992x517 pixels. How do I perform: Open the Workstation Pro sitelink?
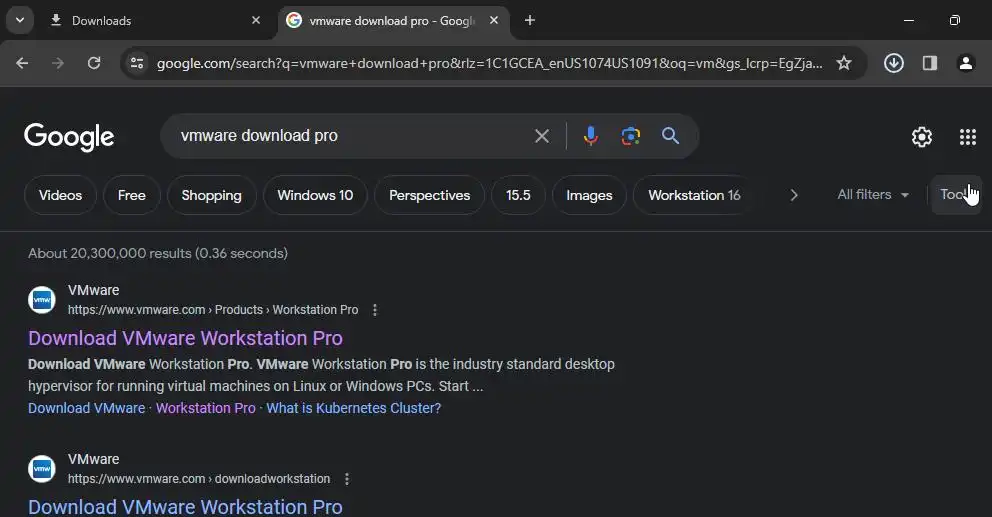point(206,408)
